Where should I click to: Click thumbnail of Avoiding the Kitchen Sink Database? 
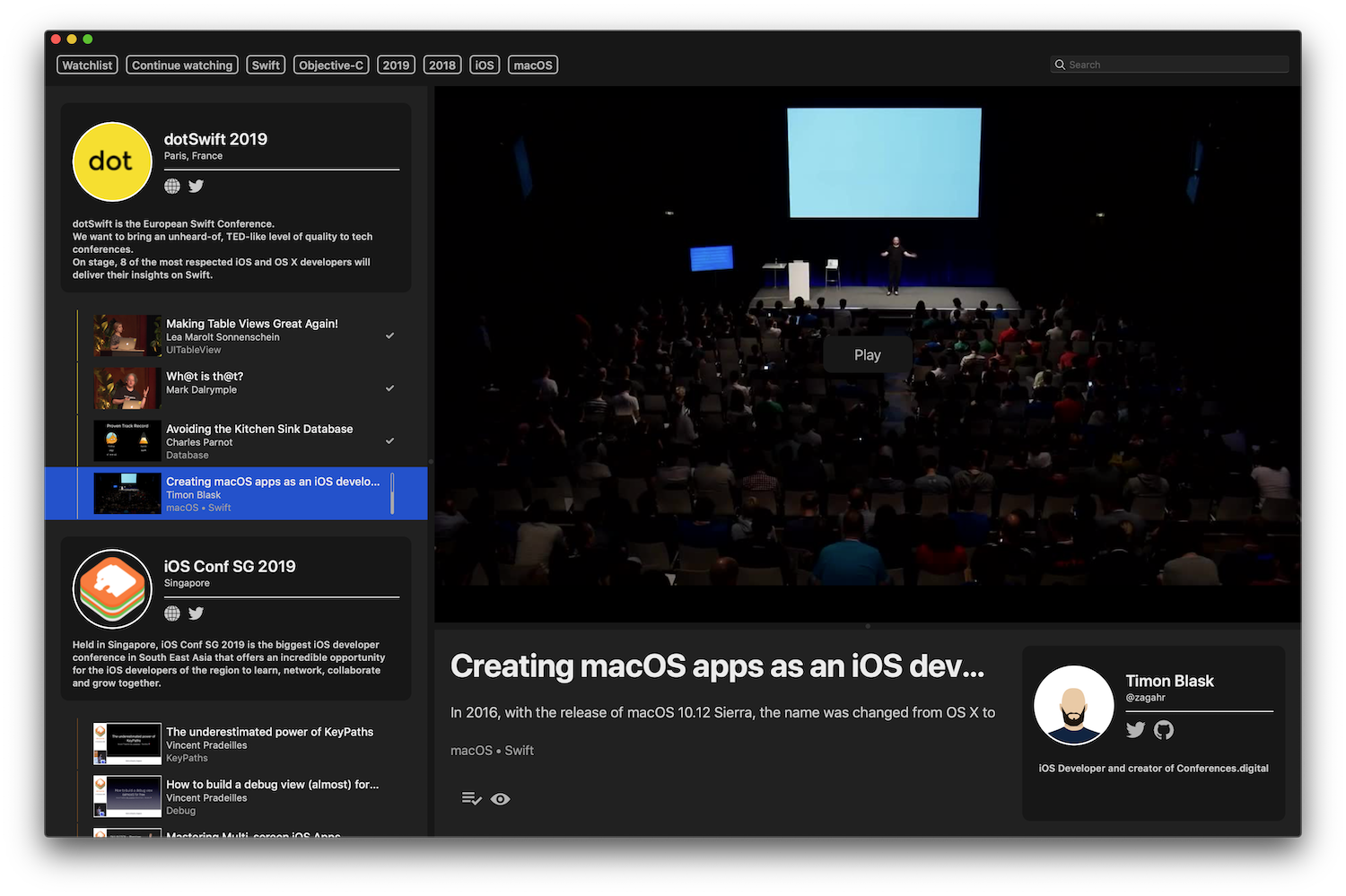tap(127, 441)
